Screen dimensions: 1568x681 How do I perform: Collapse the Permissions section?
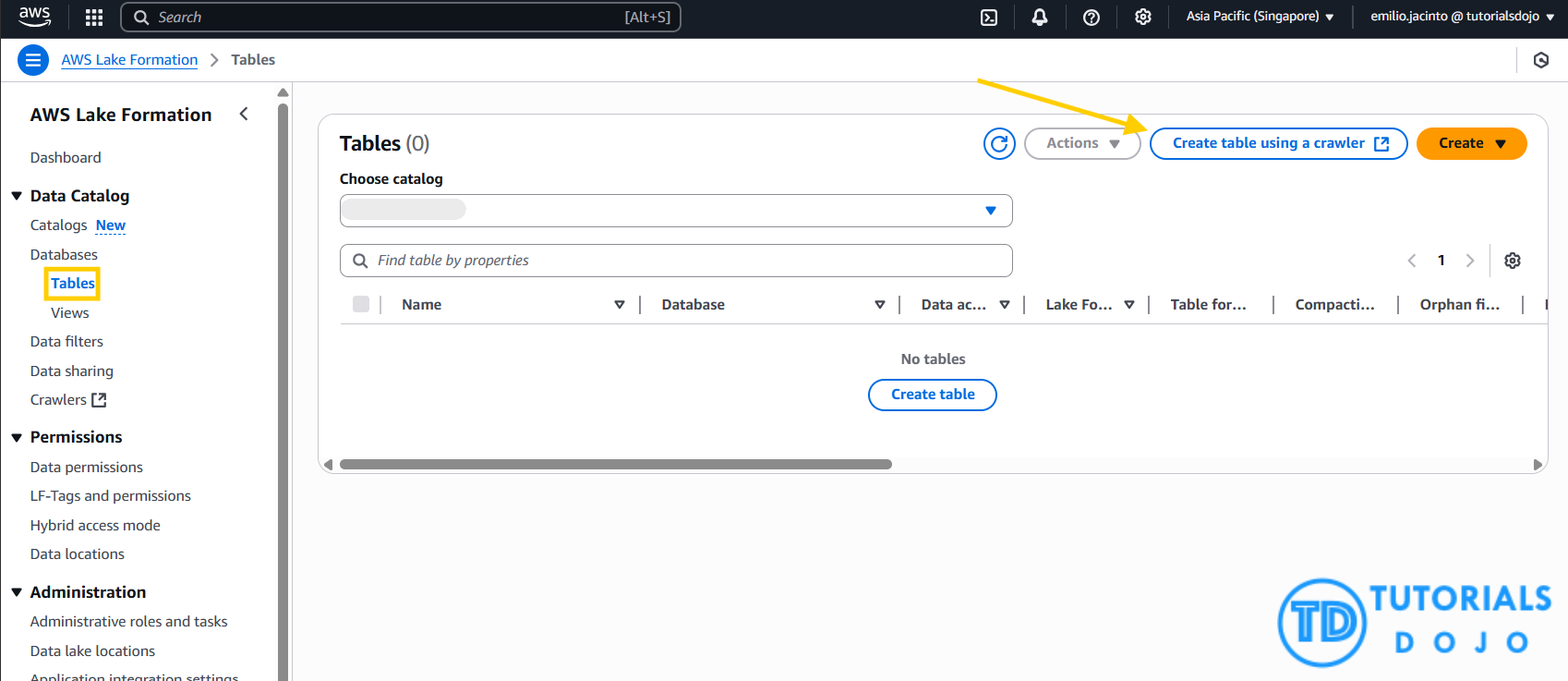17,437
